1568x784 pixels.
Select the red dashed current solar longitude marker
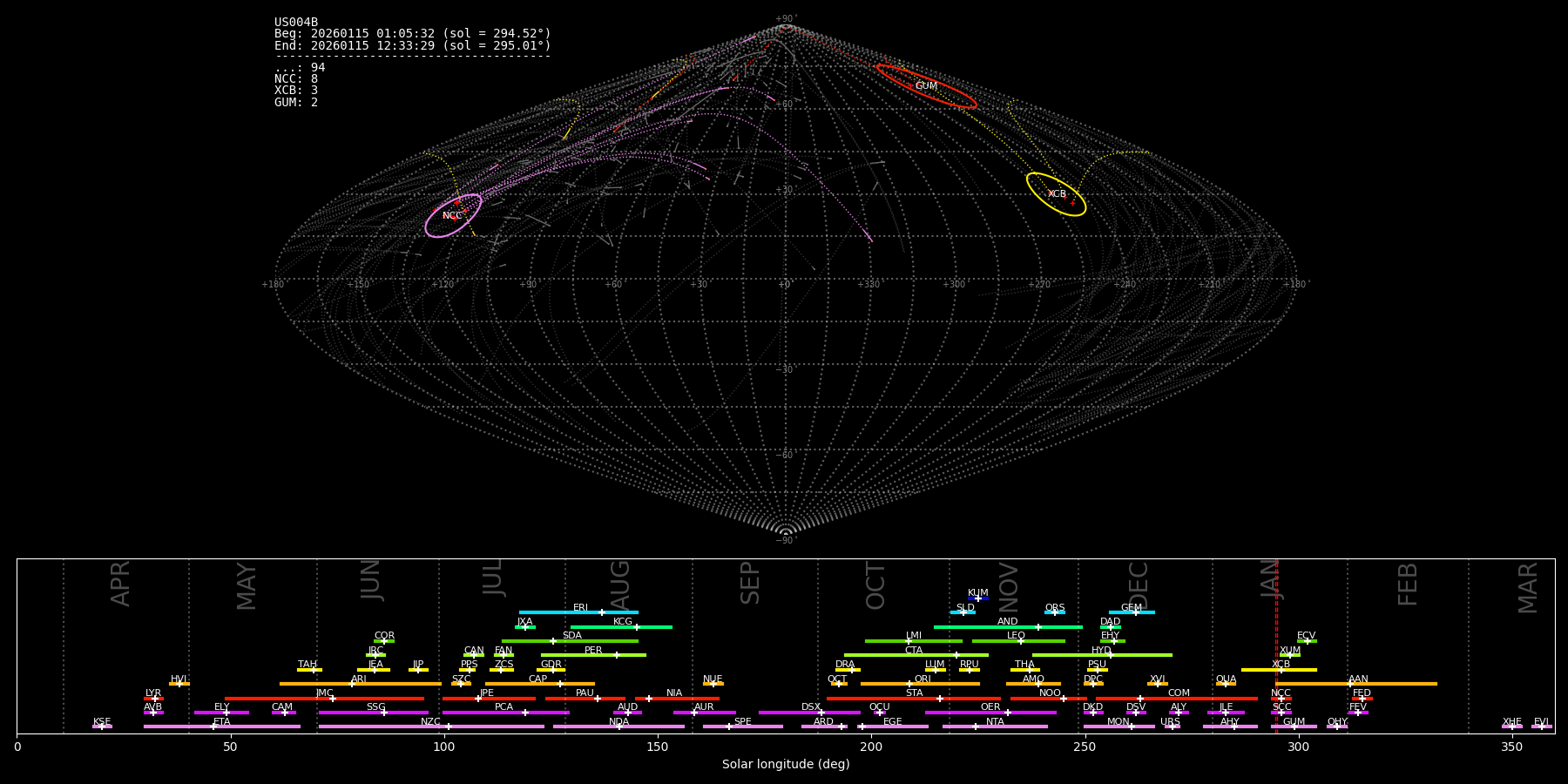[1276, 645]
